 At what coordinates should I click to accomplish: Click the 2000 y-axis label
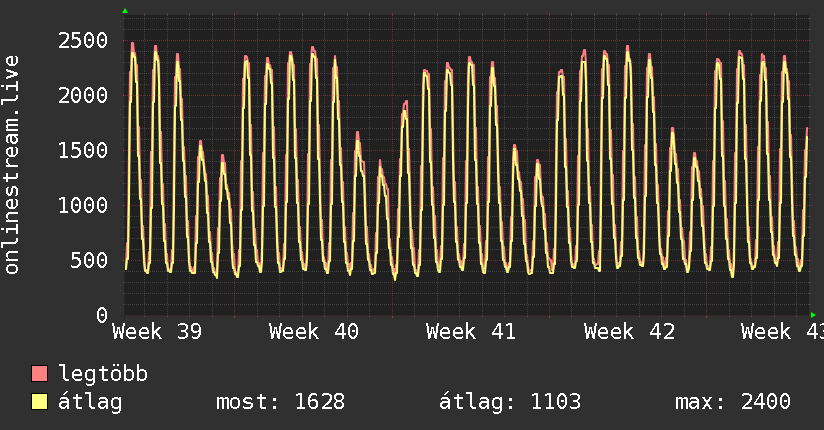[x=83, y=96]
